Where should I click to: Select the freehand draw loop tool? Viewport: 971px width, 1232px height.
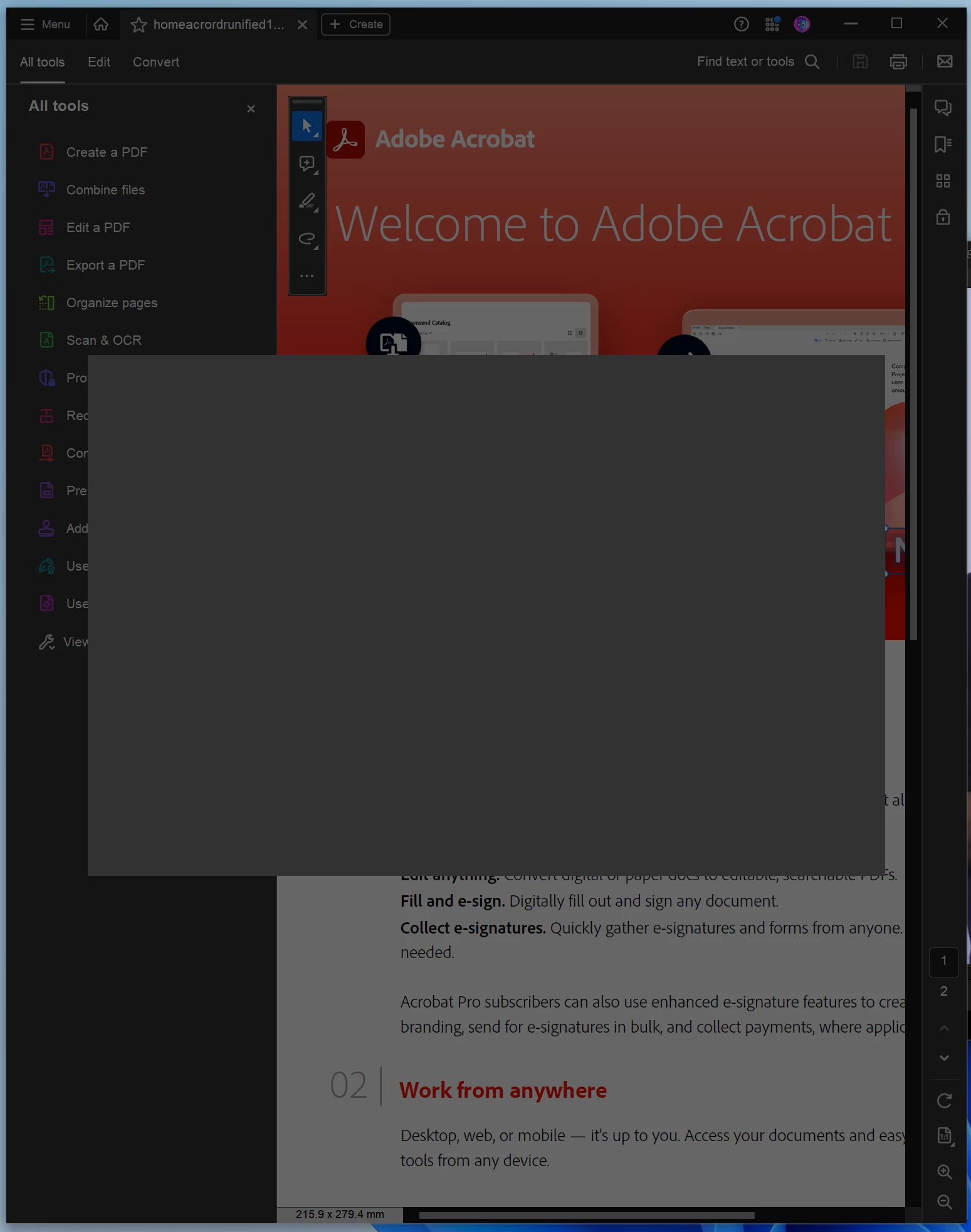pos(307,239)
